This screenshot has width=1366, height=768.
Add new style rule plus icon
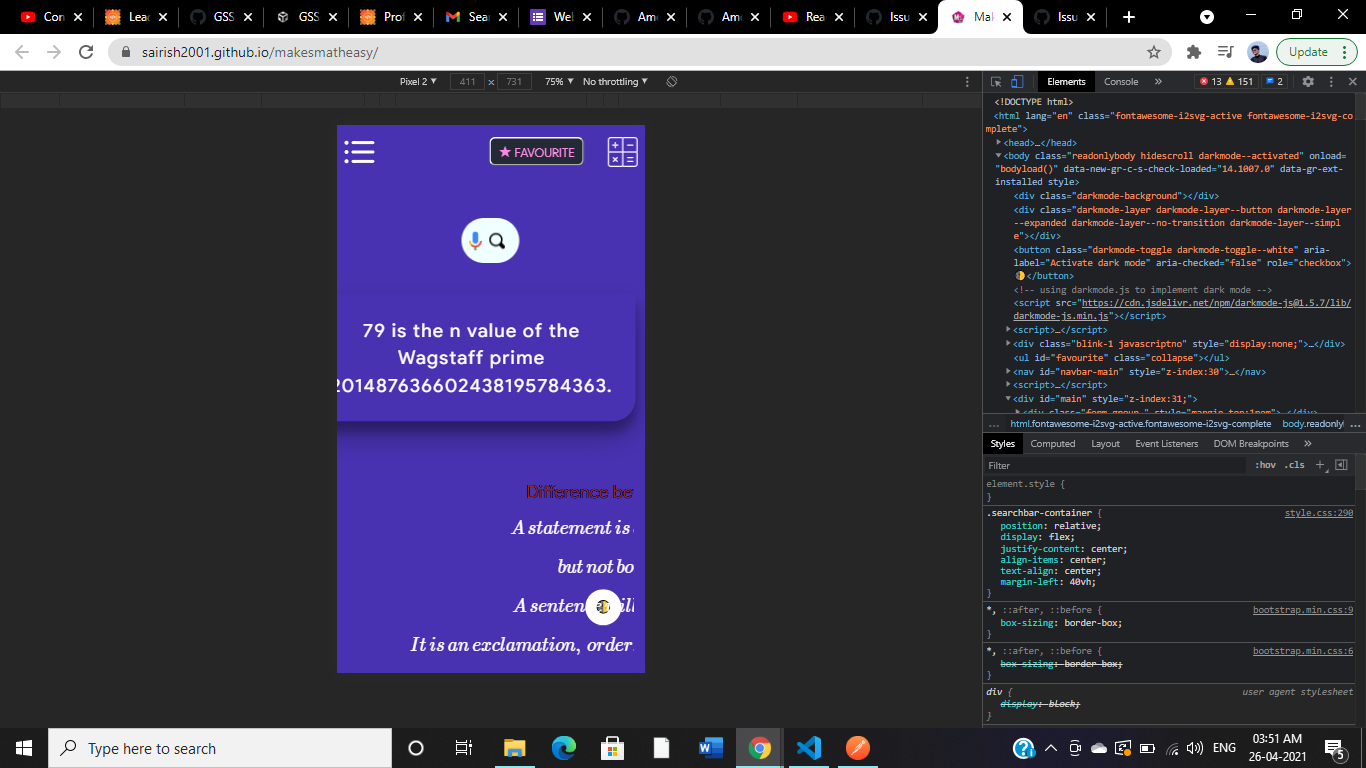point(1321,465)
